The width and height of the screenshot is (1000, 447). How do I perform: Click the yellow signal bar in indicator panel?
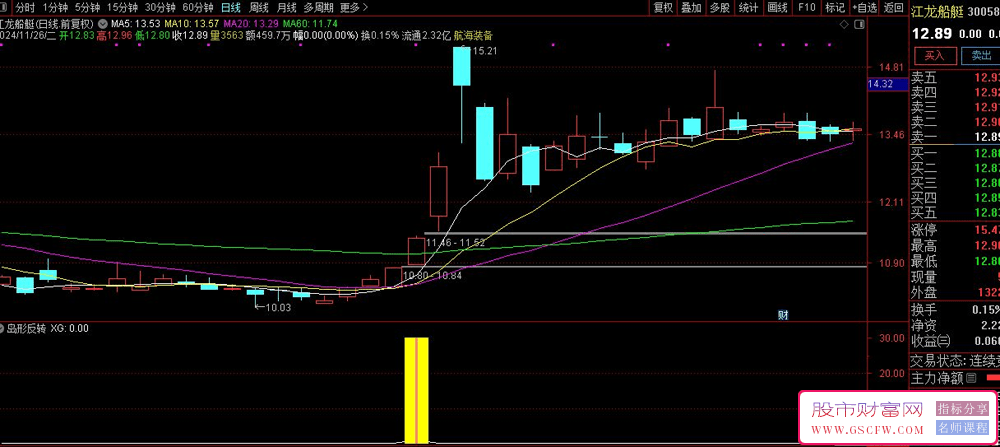[416, 390]
